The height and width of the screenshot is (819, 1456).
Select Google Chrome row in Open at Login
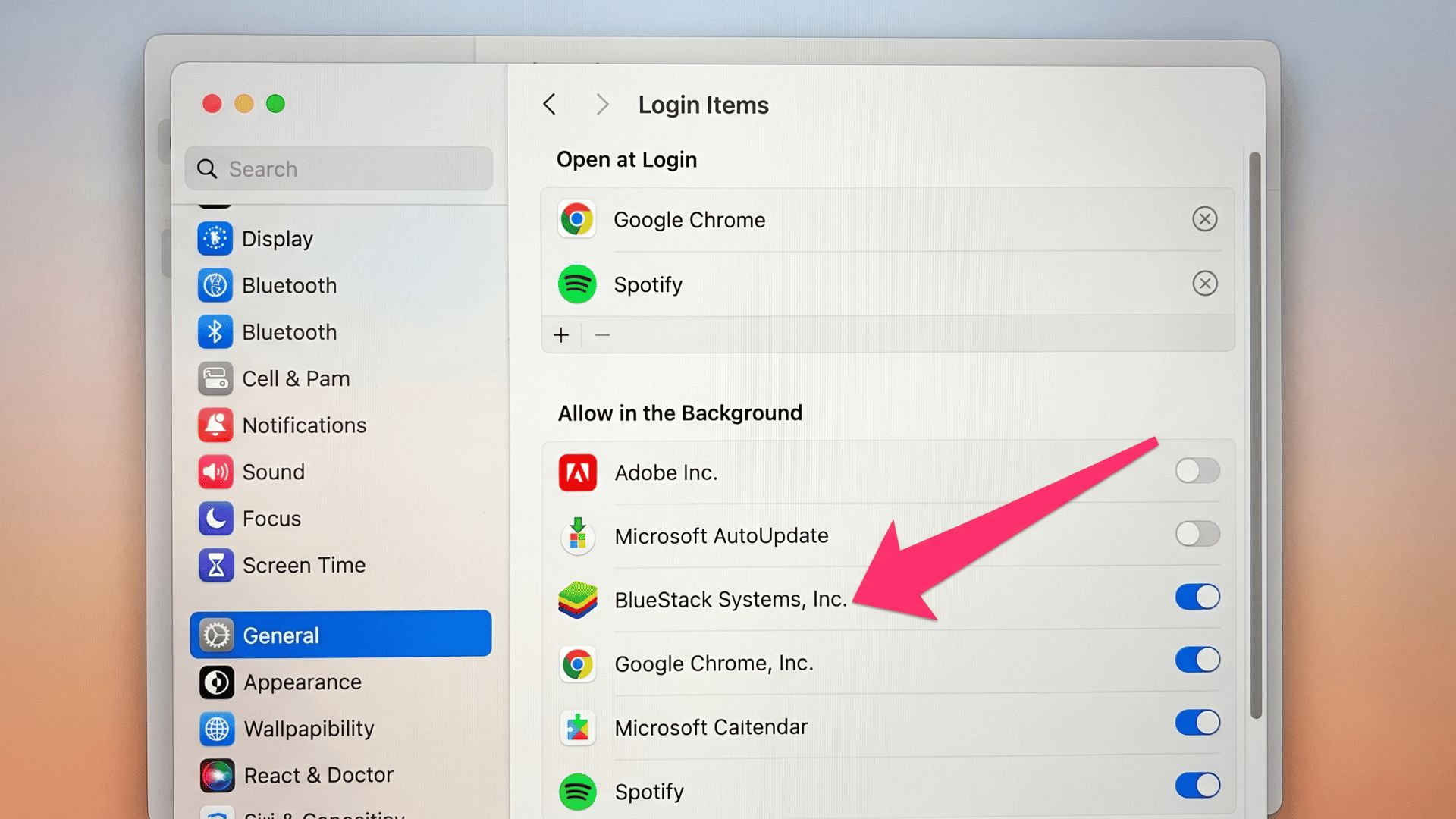coord(888,220)
